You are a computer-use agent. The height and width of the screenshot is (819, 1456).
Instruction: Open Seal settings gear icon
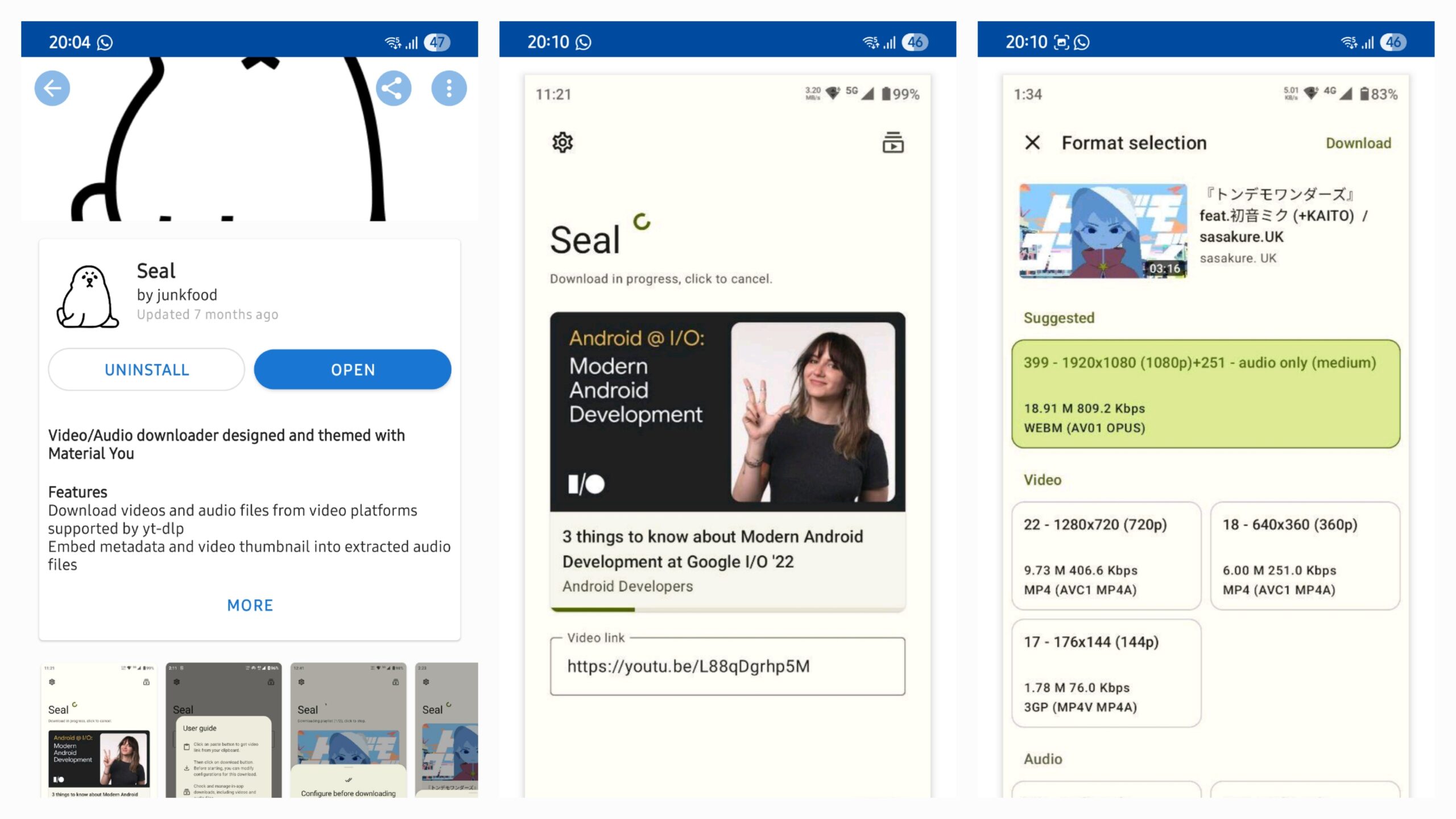click(x=562, y=142)
